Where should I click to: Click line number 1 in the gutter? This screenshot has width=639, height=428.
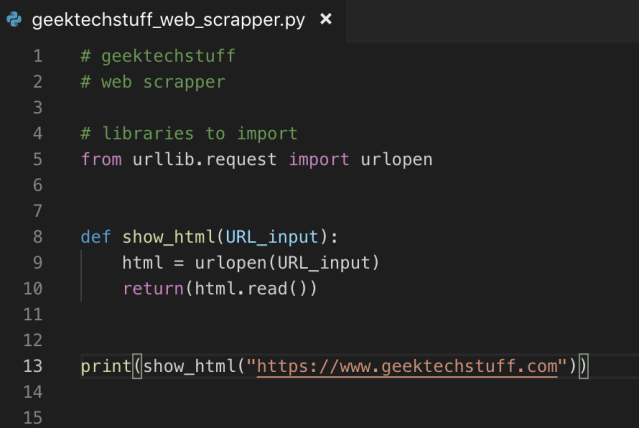[x=38, y=56]
